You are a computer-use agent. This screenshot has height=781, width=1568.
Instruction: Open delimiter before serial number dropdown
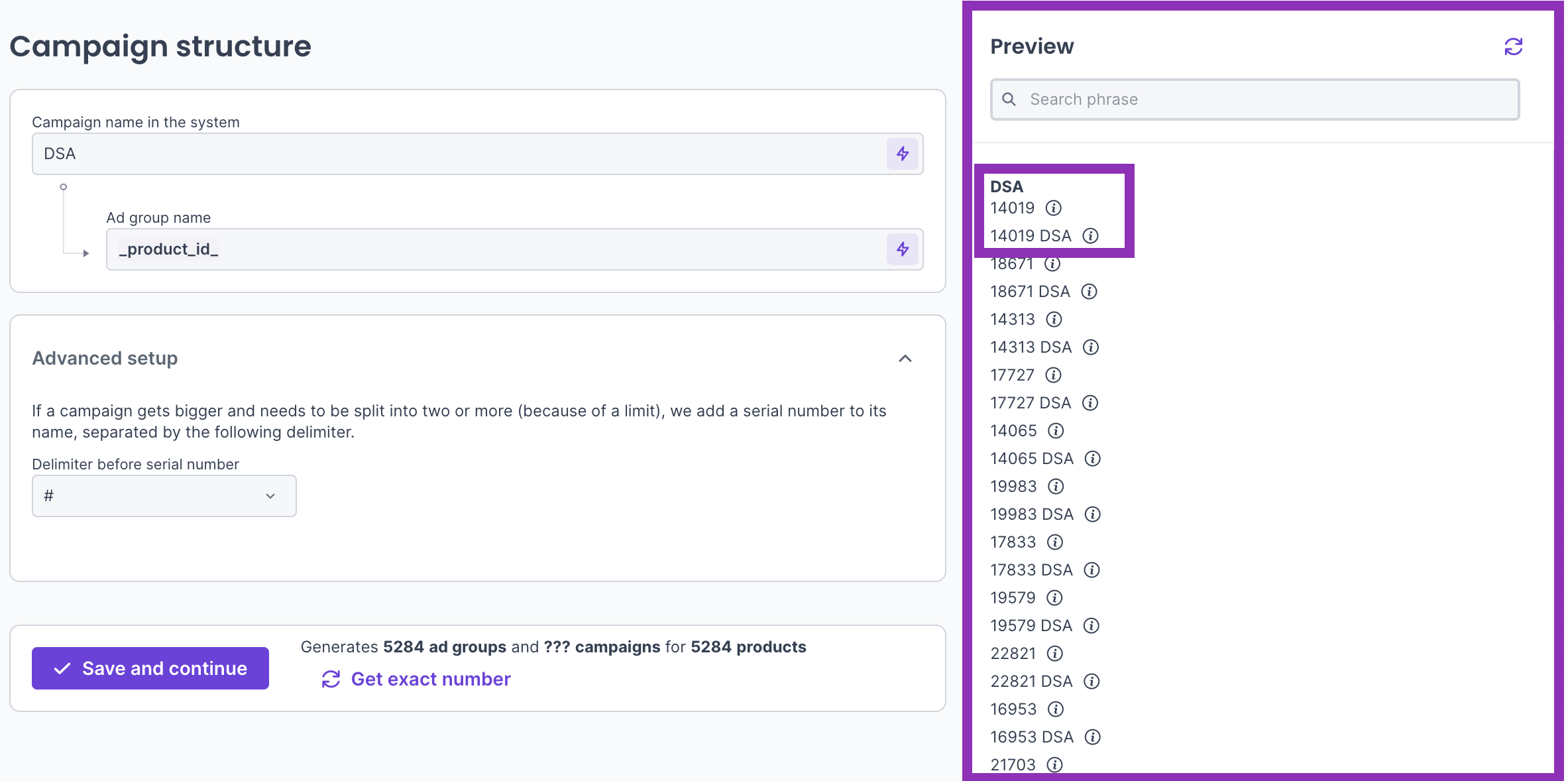pyautogui.click(x=164, y=496)
